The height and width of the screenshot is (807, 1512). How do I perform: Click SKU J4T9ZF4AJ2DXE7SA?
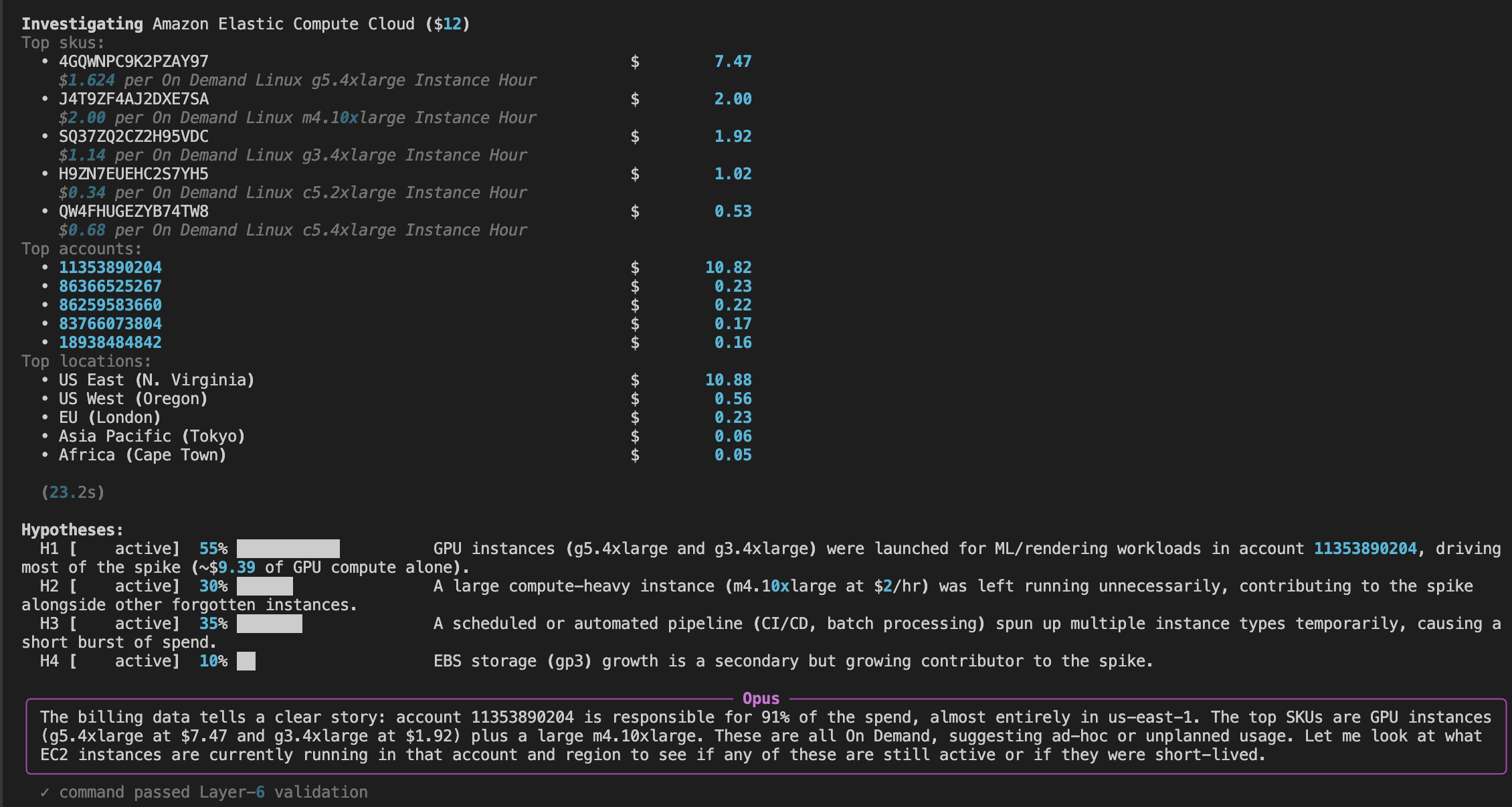[134, 99]
